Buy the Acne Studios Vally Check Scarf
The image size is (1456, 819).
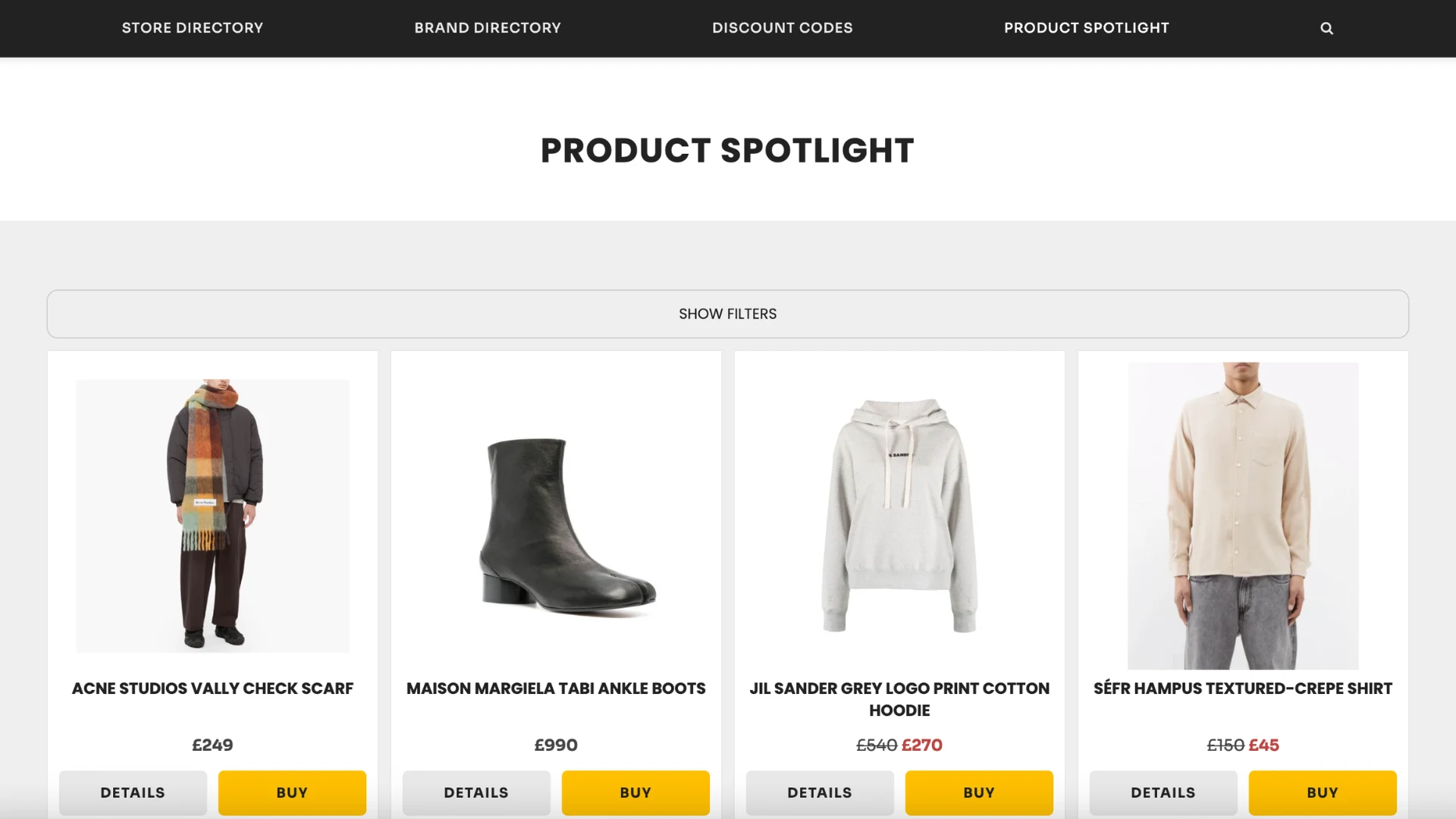point(292,792)
